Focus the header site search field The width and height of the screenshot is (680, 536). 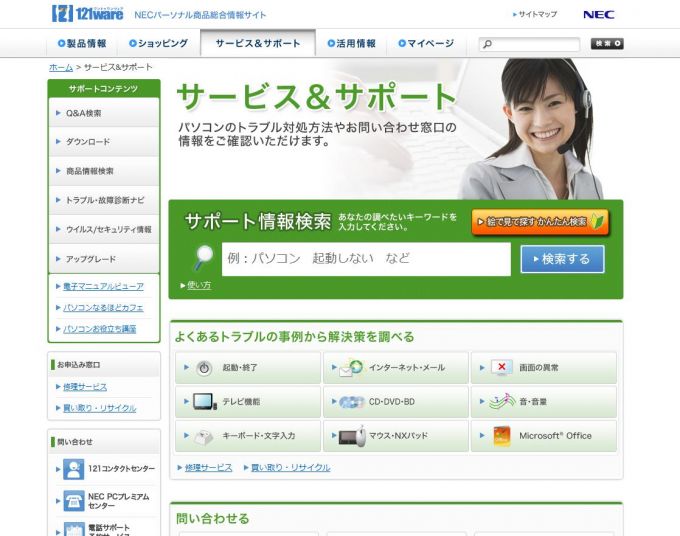point(530,44)
